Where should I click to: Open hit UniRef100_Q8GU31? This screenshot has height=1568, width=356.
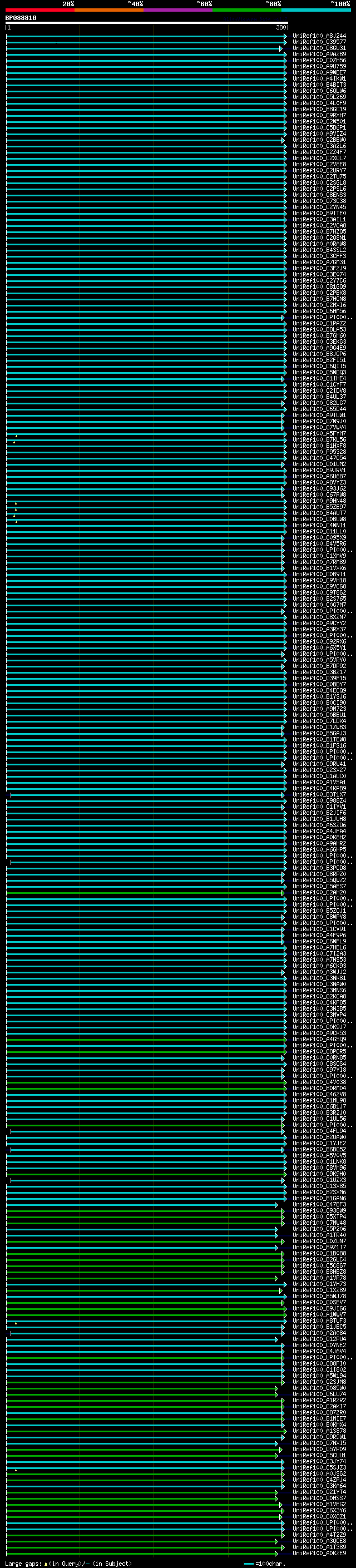[319, 48]
